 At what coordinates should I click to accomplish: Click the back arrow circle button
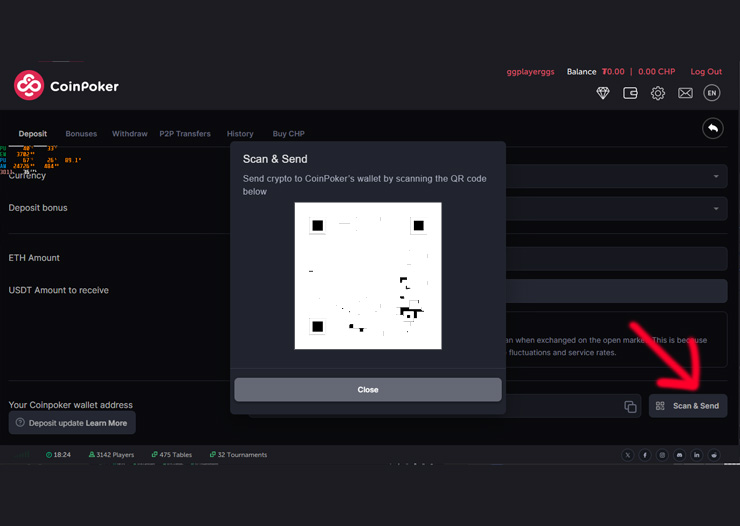[x=713, y=128]
